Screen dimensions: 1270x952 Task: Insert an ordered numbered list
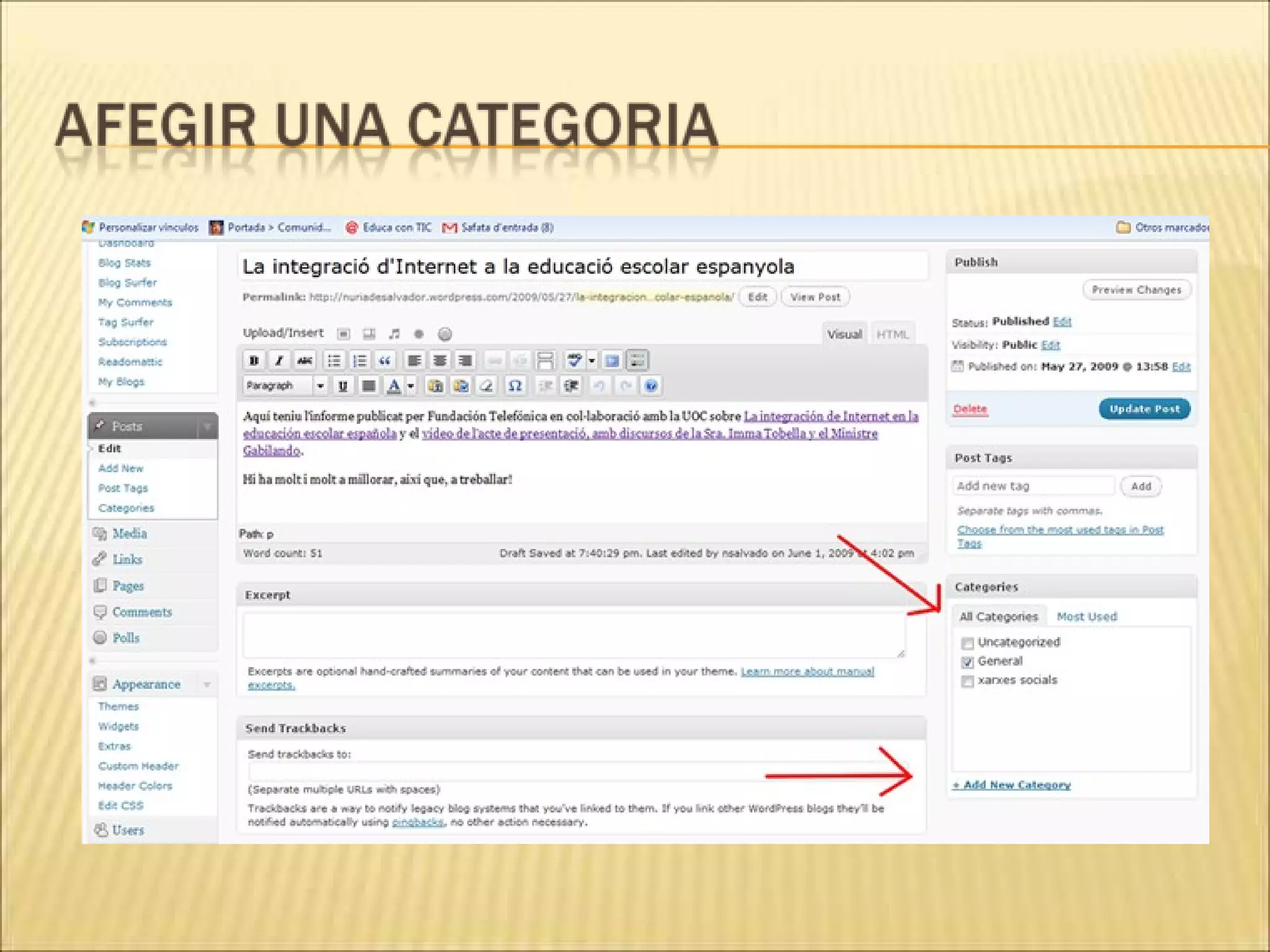[360, 360]
